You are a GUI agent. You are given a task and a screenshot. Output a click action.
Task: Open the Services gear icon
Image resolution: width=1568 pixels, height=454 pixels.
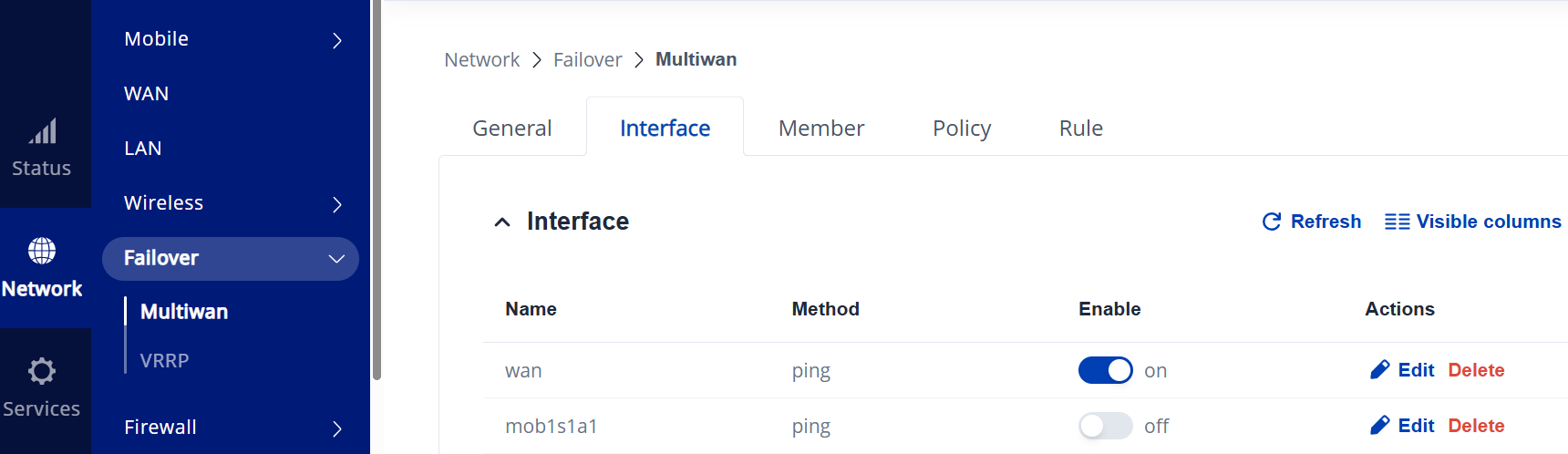pyautogui.click(x=42, y=371)
